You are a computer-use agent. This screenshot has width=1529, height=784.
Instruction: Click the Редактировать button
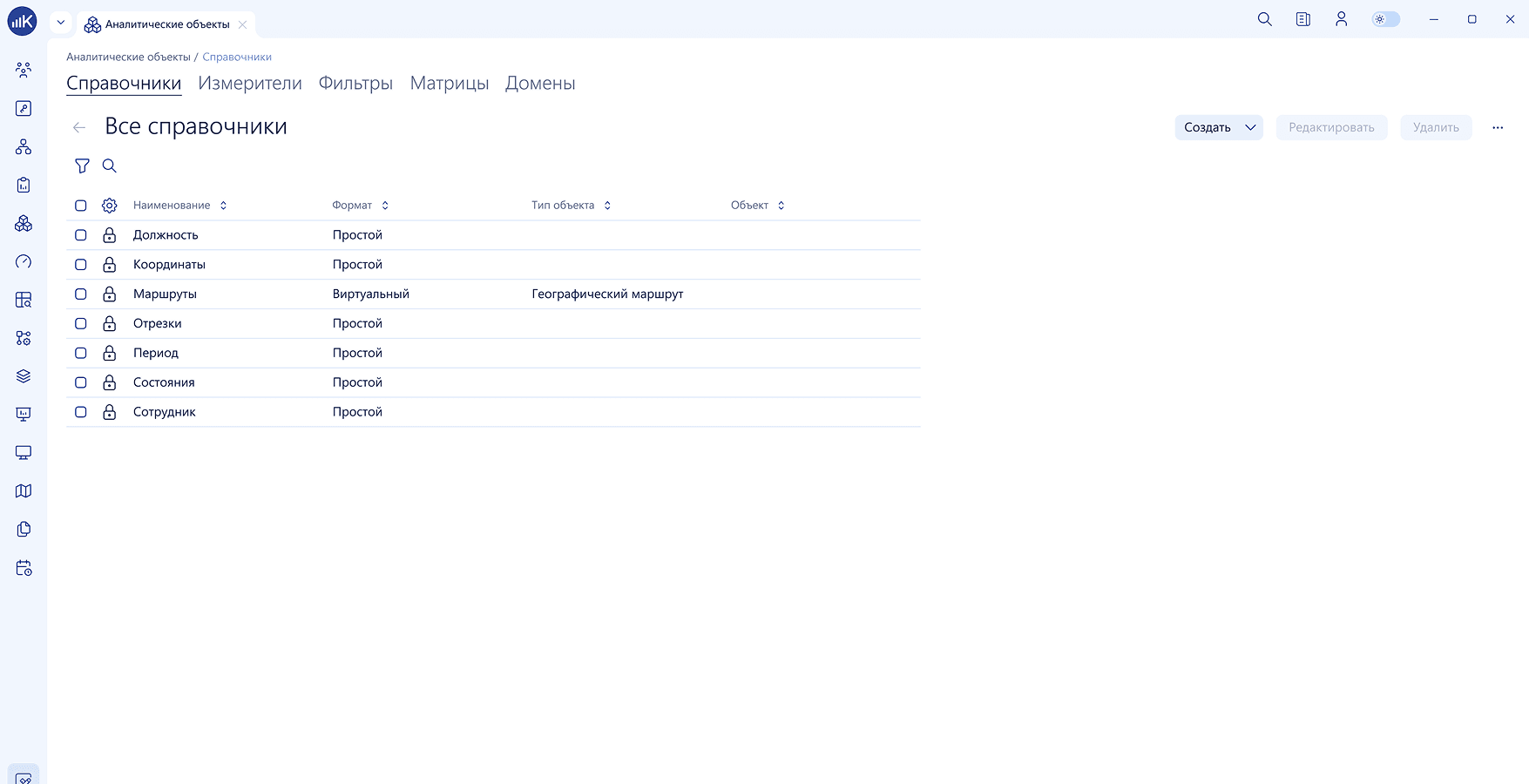coord(1332,127)
